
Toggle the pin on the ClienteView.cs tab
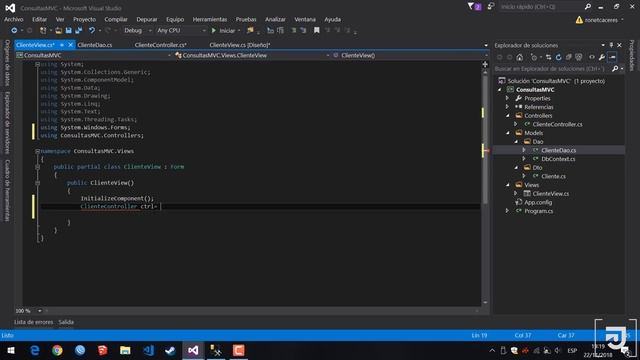[62, 45]
